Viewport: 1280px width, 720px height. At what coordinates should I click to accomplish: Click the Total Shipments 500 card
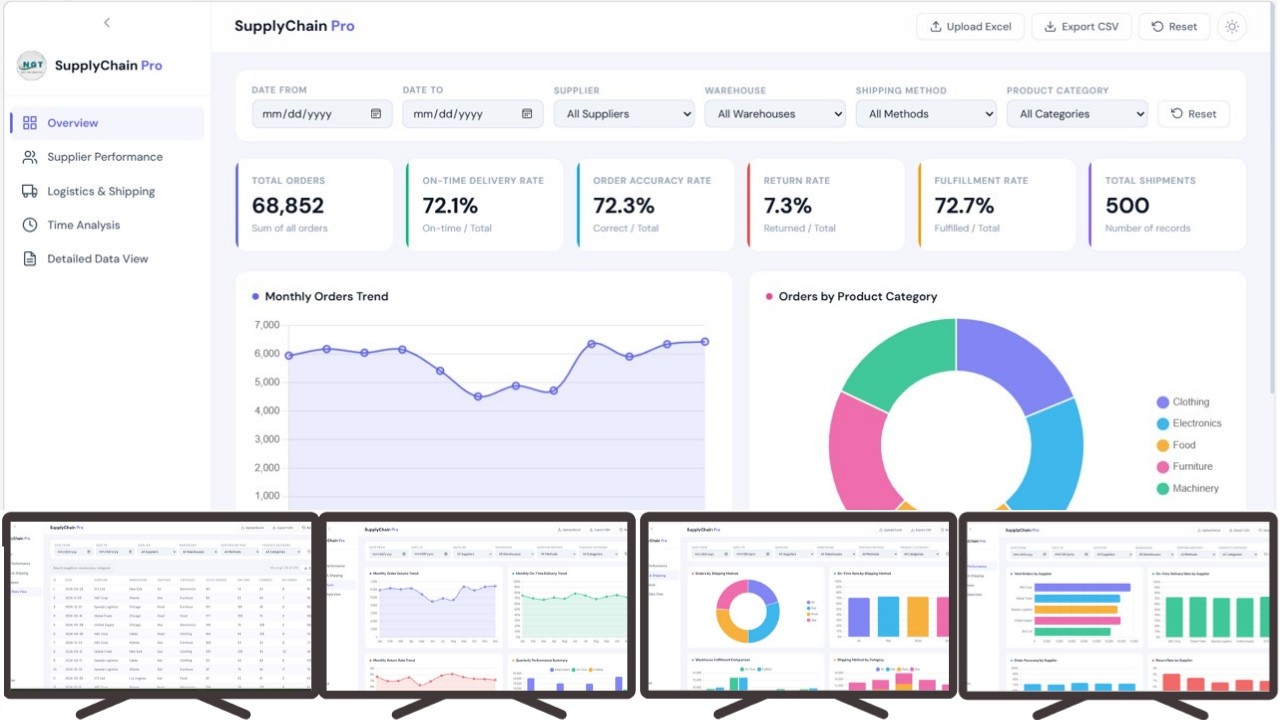[x=1167, y=204]
